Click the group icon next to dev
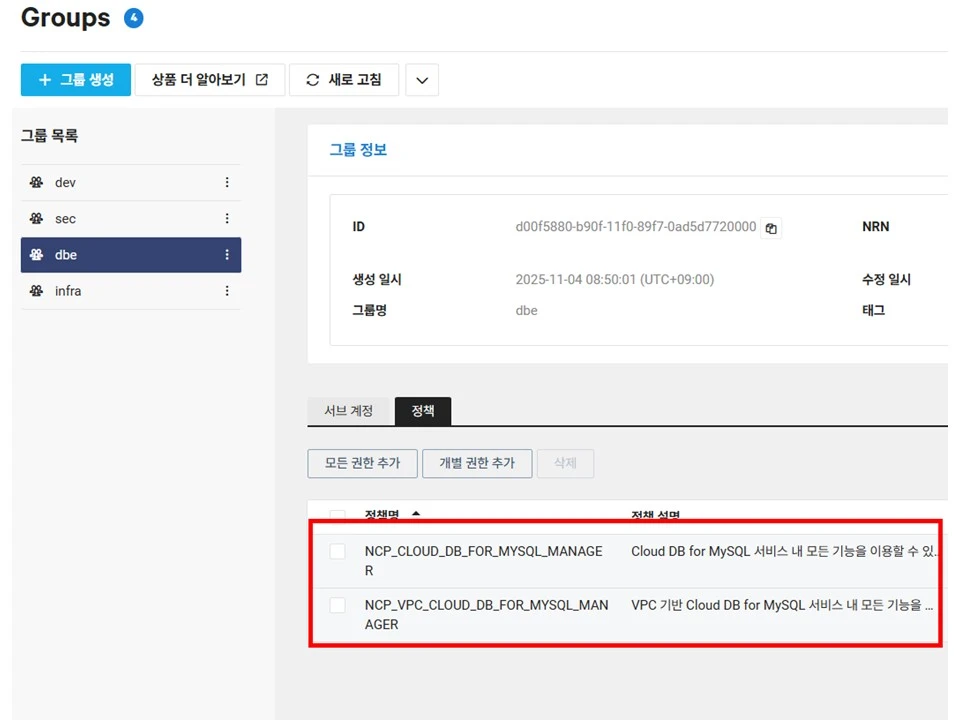This screenshot has width=960, height=720. click(36, 182)
